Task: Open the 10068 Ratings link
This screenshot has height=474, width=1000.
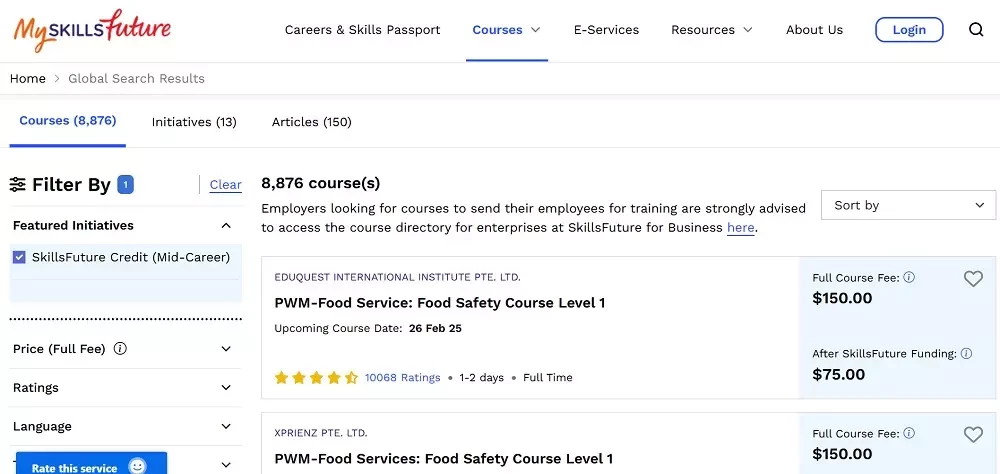Action: click(402, 378)
